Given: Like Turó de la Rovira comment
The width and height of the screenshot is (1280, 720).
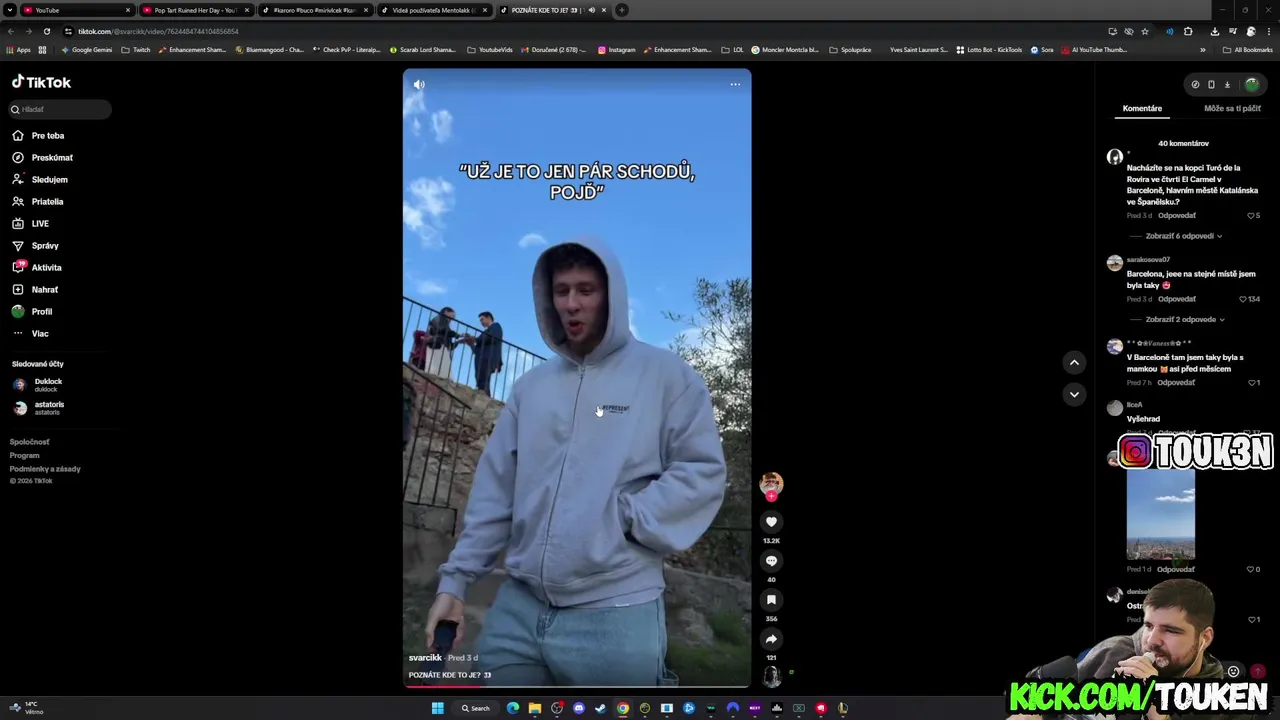Looking at the screenshot, I should 1251,216.
